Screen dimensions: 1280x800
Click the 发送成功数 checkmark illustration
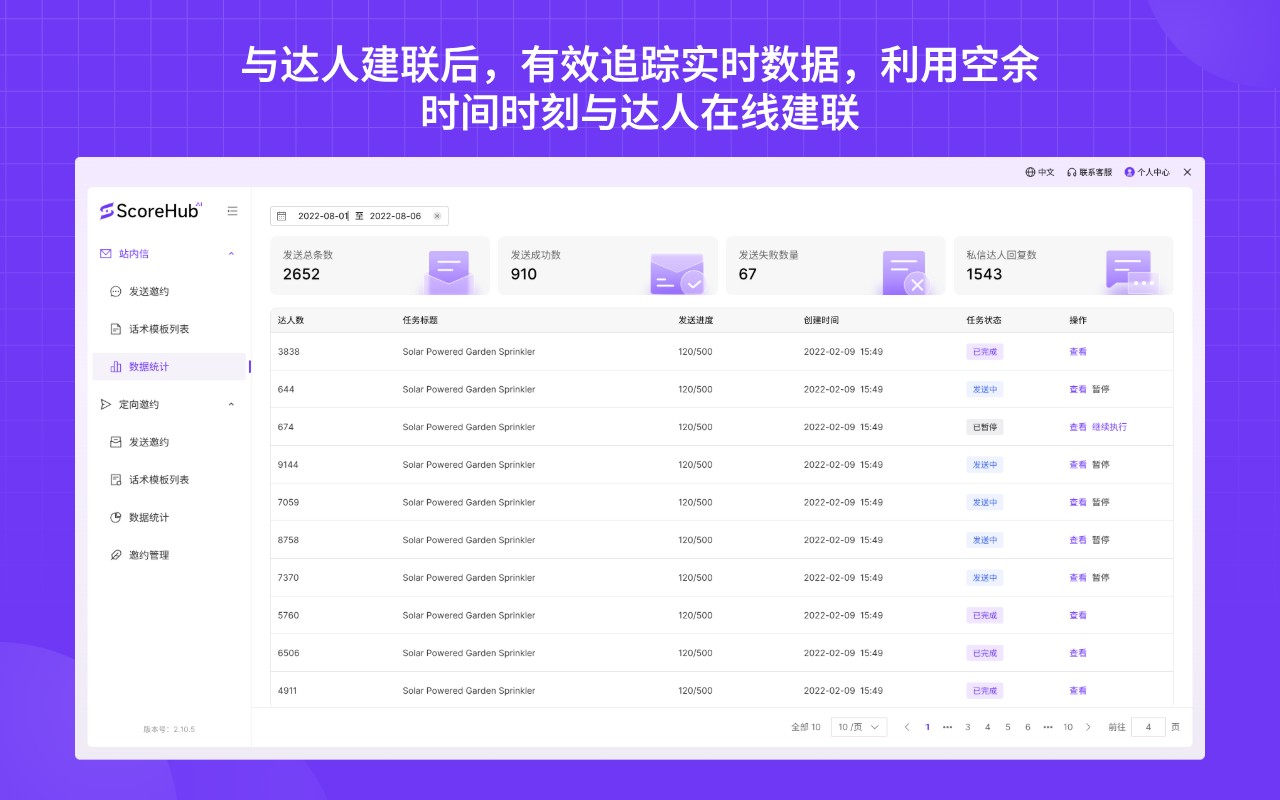coord(677,273)
